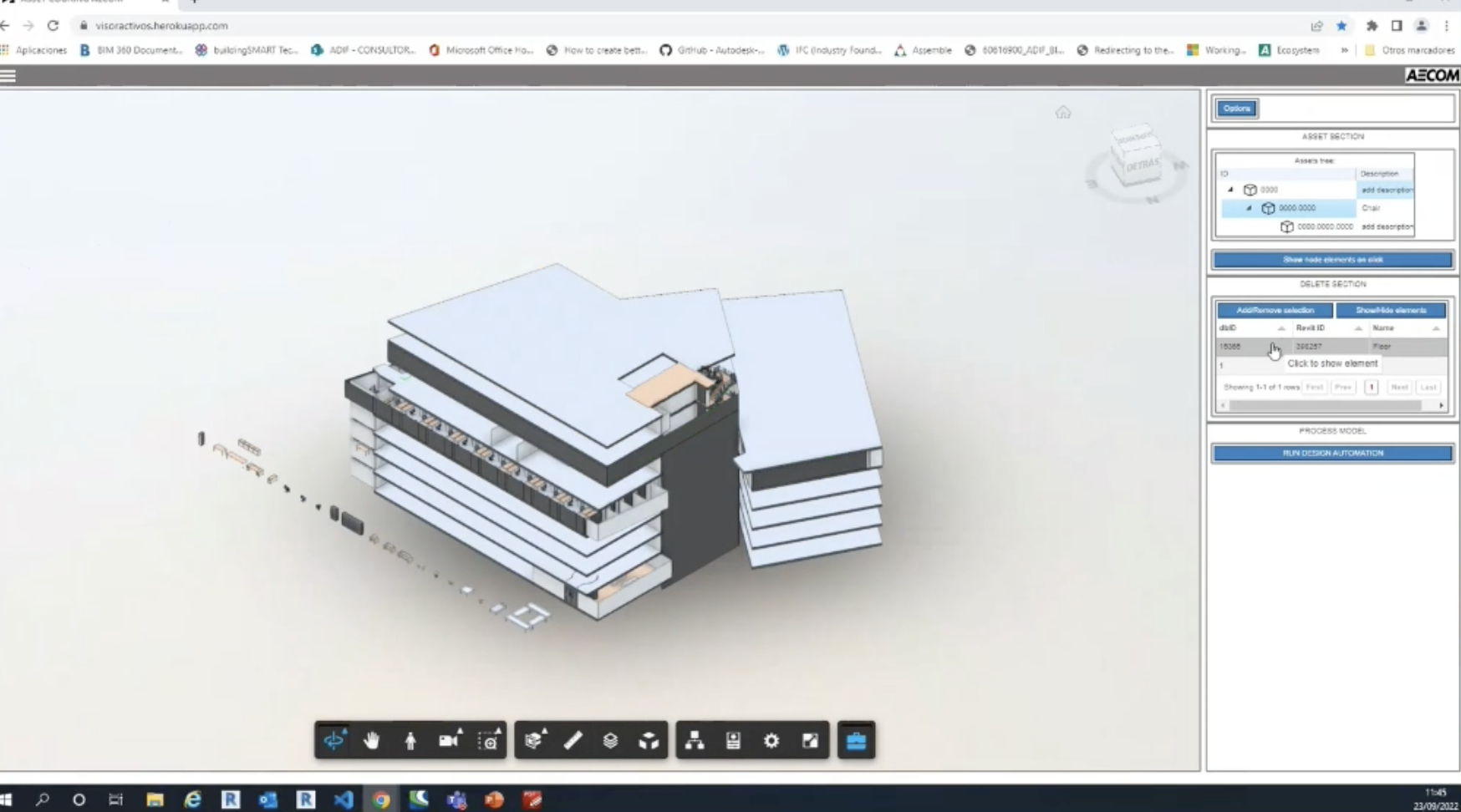Click the RUN DESIGN AUTOMATION button

[1331, 453]
